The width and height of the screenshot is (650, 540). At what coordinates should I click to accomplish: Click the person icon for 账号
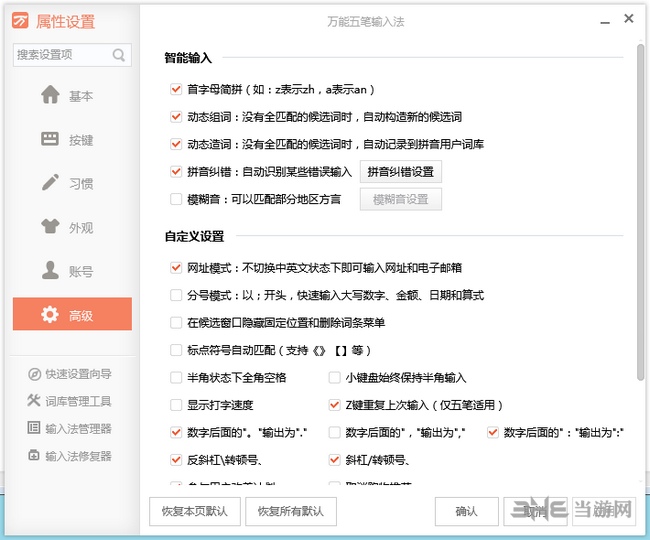point(50,270)
